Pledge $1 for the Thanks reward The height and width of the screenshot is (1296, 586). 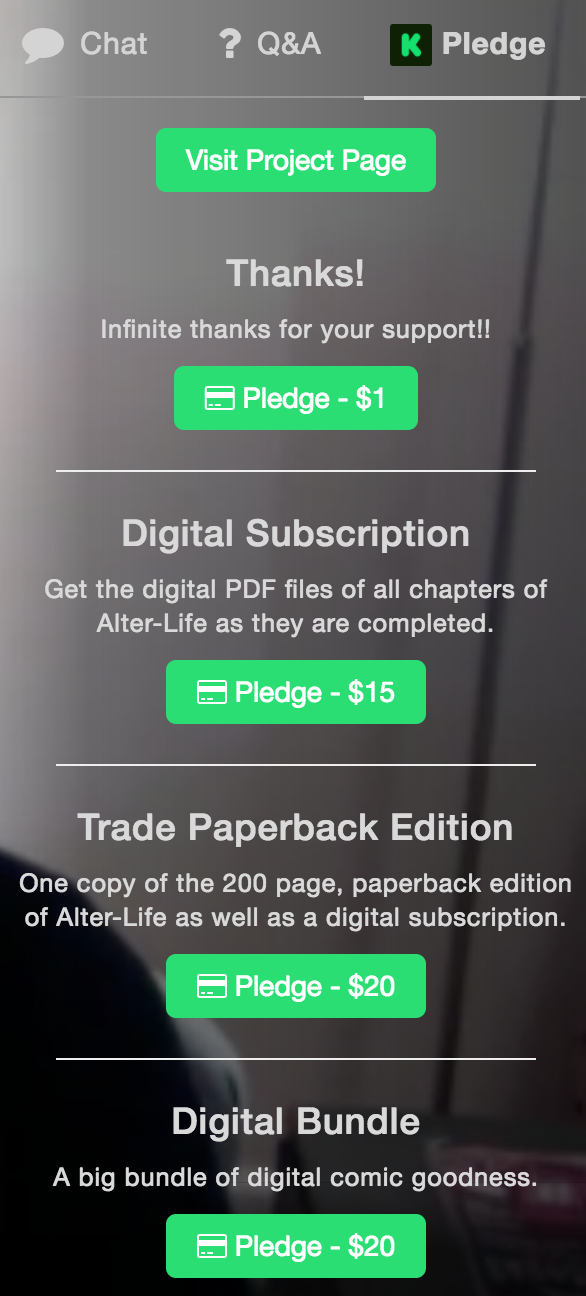coord(296,398)
